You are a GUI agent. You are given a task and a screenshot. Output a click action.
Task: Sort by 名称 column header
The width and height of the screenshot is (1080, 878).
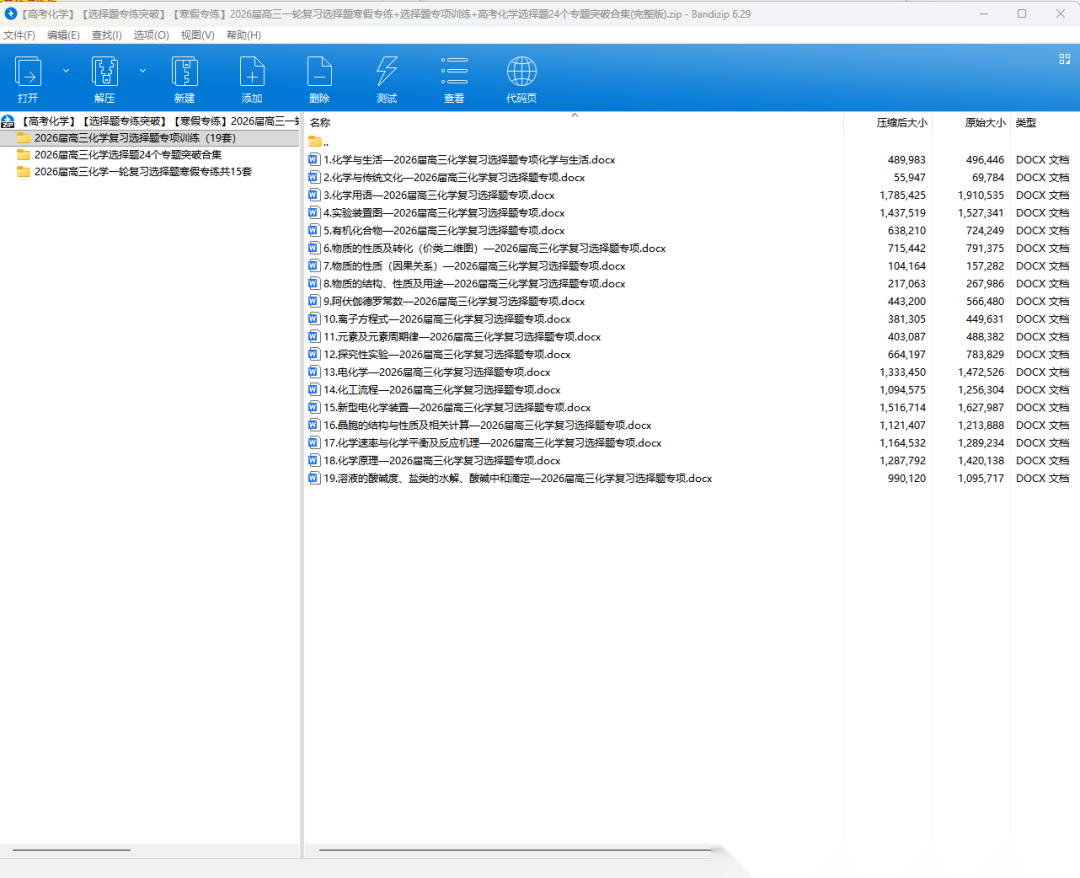(x=320, y=123)
